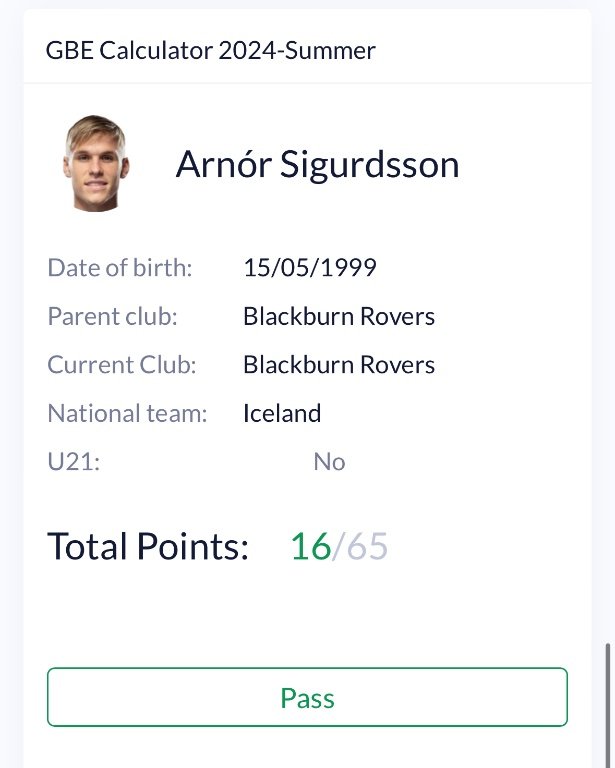Click the National team label

(x=127, y=413)
